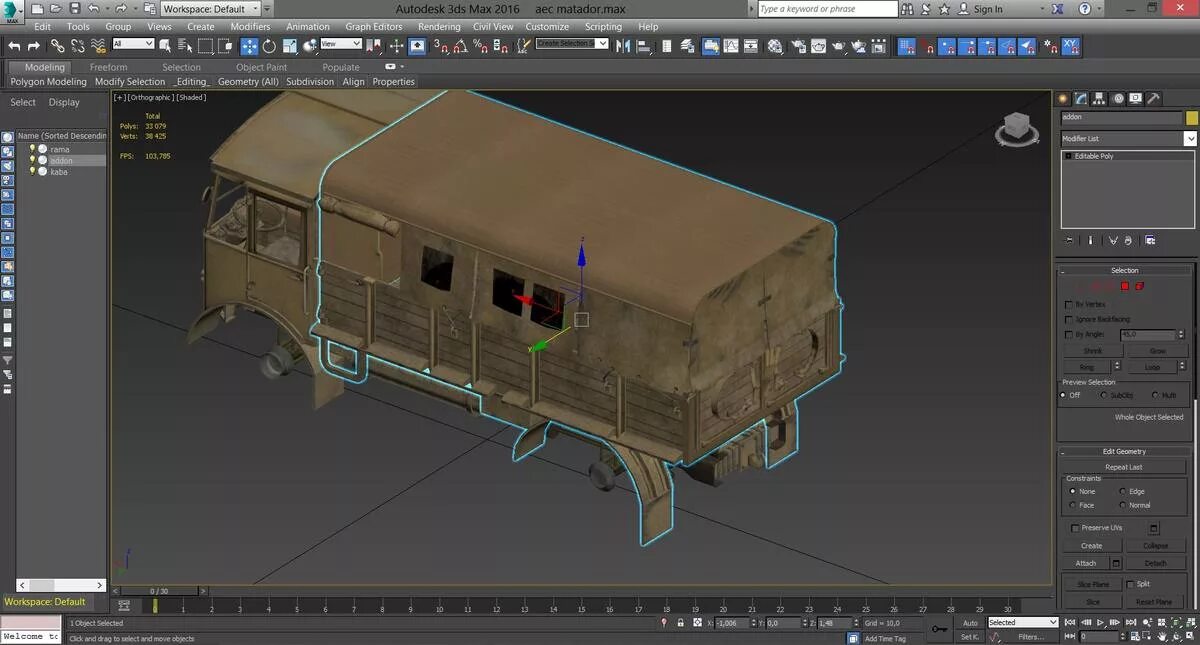The image size is (1200, 645).
Task: Select the Edge constraint radio button
Action: click(x=1122, y=491)
